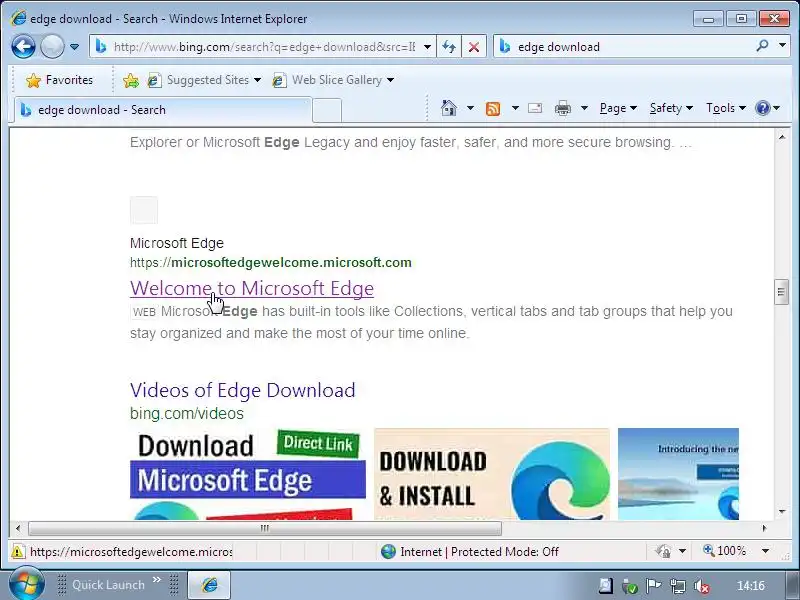This screenshot has height=600, width=800.
Task: Go back with the Back arrow button
Action: (x=23, y=47)
